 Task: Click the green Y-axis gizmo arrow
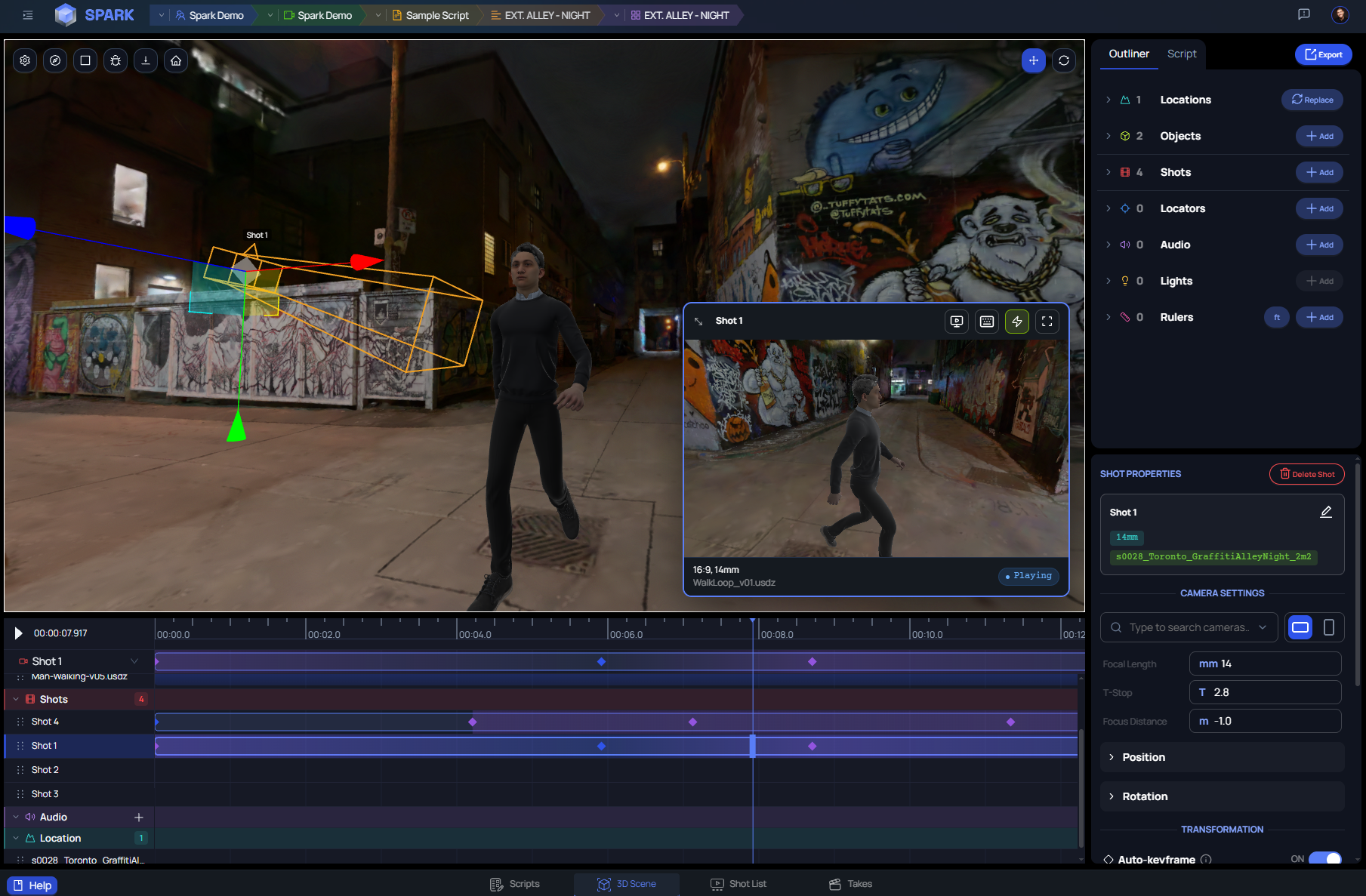[x=236, y=426]
